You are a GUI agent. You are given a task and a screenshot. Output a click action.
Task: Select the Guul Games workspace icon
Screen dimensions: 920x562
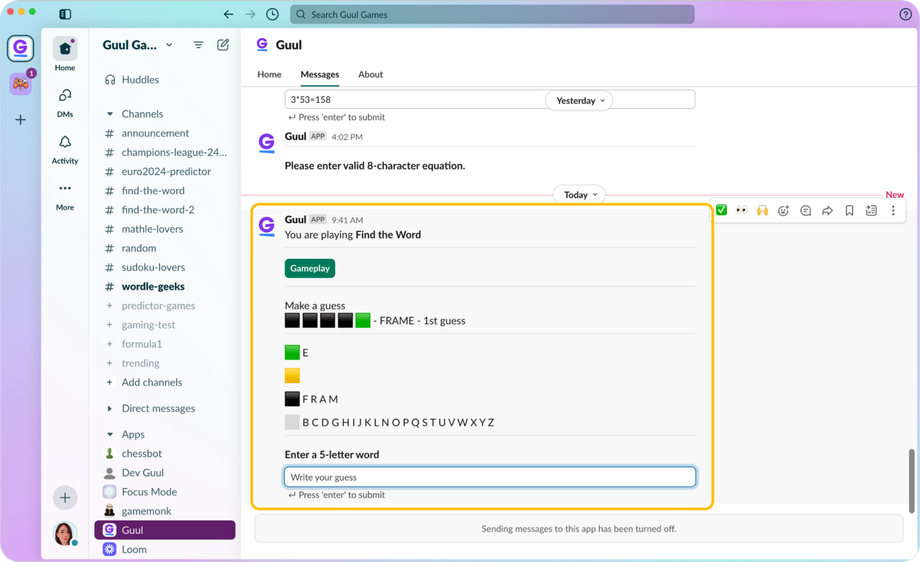(x=21, y=48)
